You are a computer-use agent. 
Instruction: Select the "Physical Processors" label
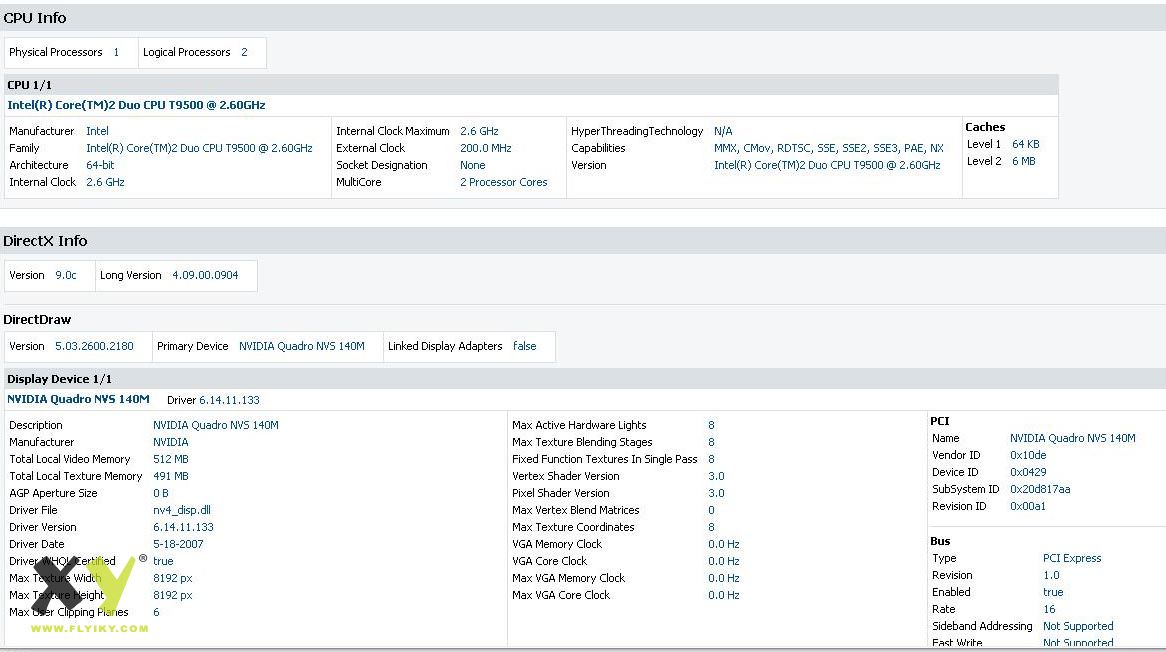(x=56, y=52)
